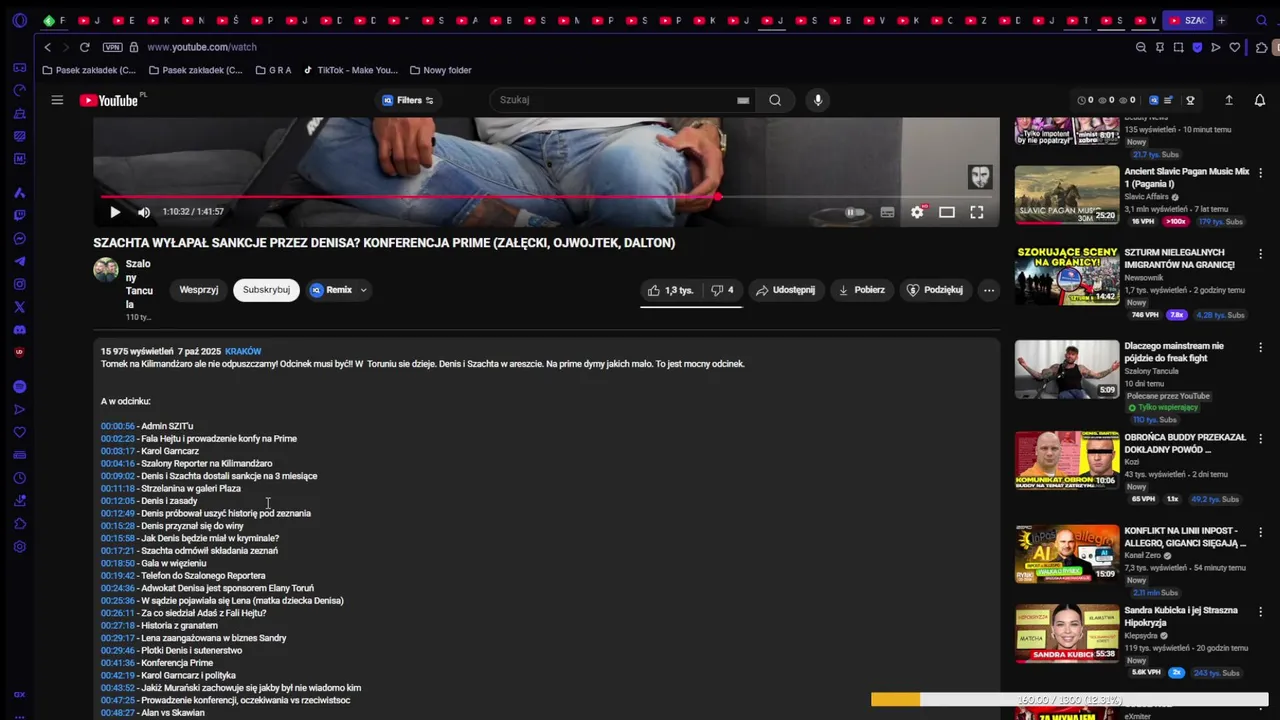Open a new tab with plus

(1221, 20)
